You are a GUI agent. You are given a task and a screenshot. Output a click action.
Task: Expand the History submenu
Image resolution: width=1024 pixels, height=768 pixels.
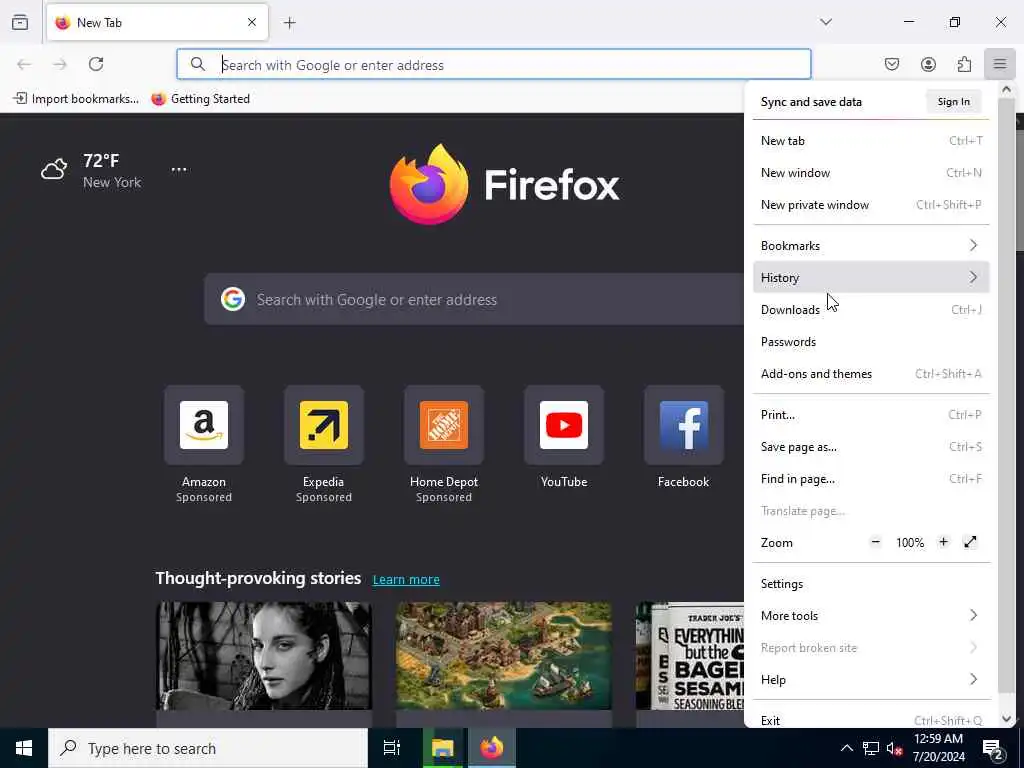pyautogui.click(x=871, y=278)
